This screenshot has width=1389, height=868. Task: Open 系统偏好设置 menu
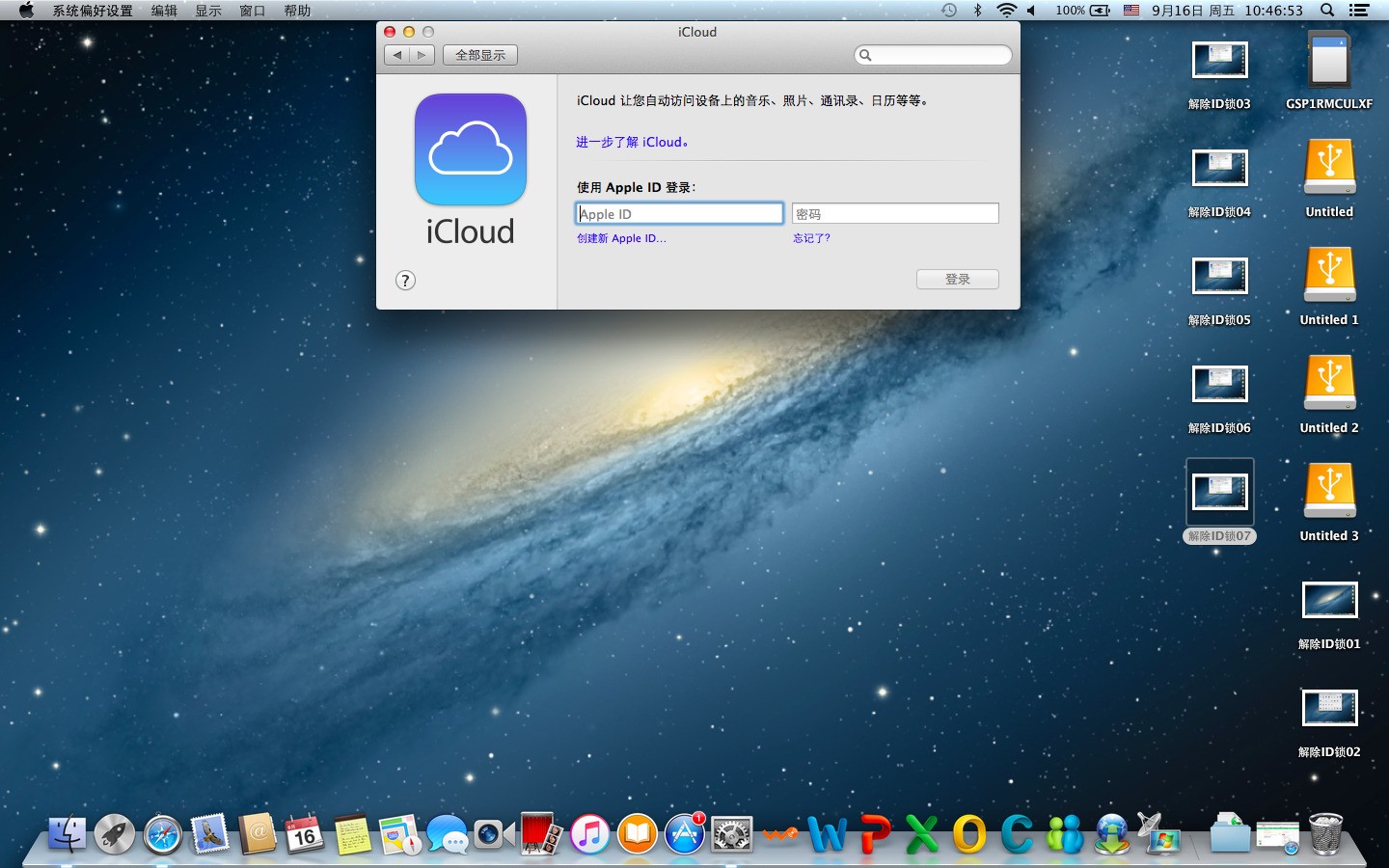[93, 11]
